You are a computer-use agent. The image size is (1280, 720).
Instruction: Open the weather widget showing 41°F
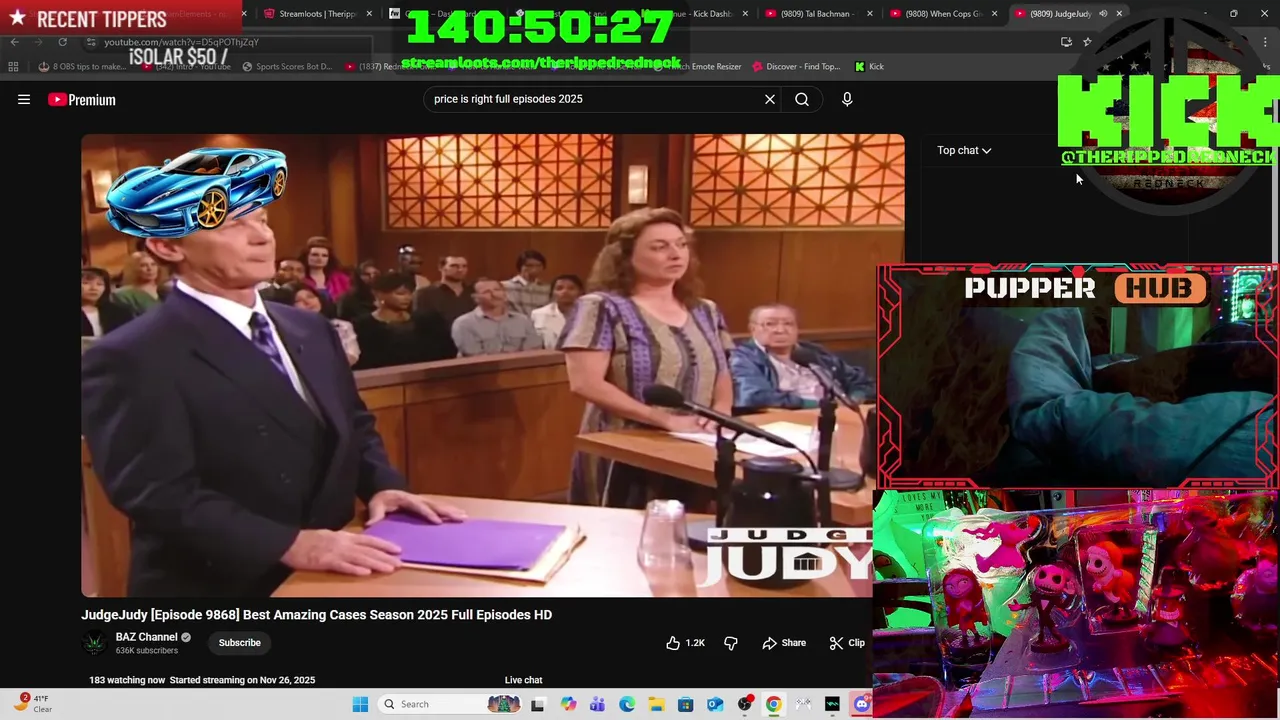point(33,704)
